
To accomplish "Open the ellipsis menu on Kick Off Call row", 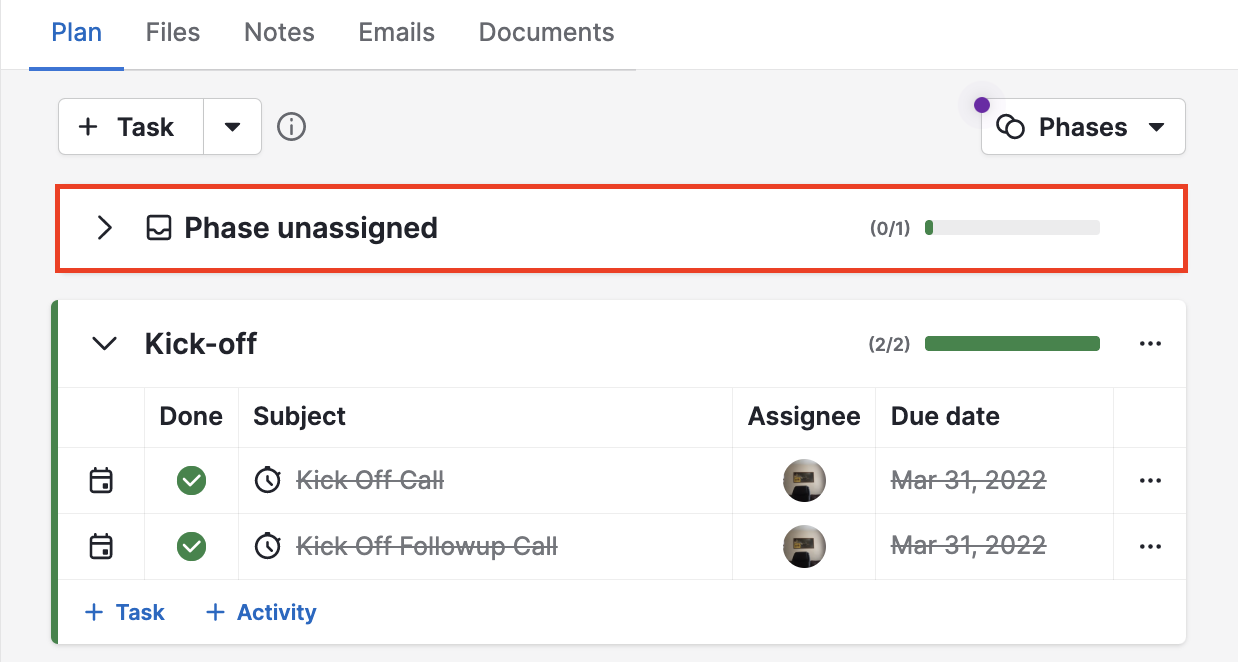I will coord(1150,480).
